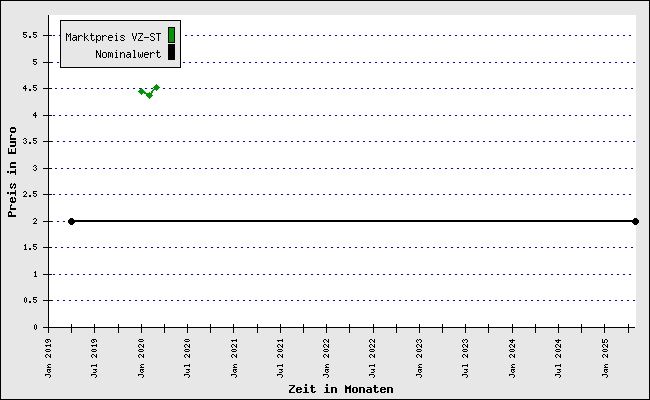Image resolution: width=650 pixels, height=400 pixels.
Task: Click the 5.5 value on price axis
Action: click(30, 35)
